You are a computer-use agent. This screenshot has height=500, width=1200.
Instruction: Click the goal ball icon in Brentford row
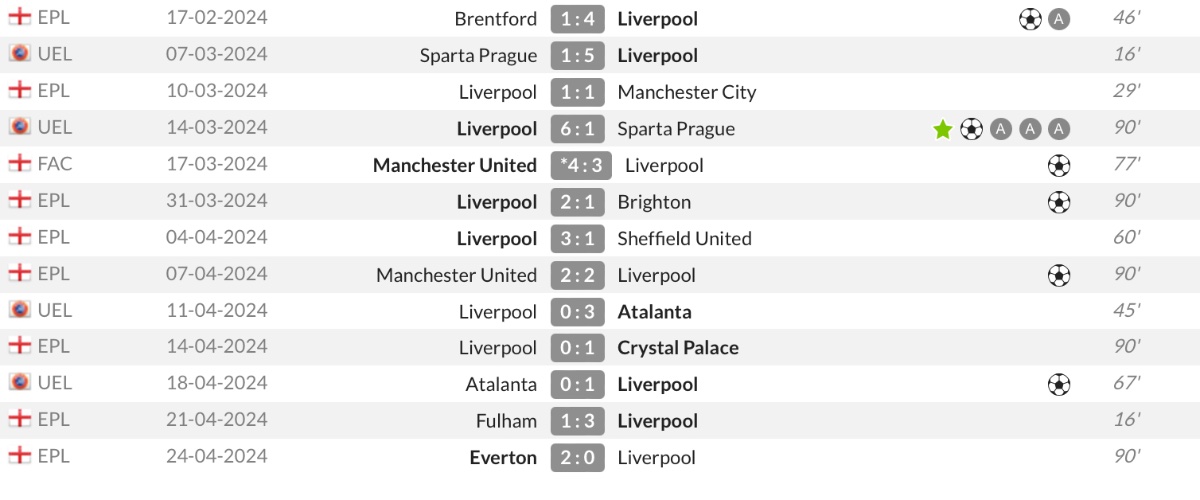click(1030, 19)
